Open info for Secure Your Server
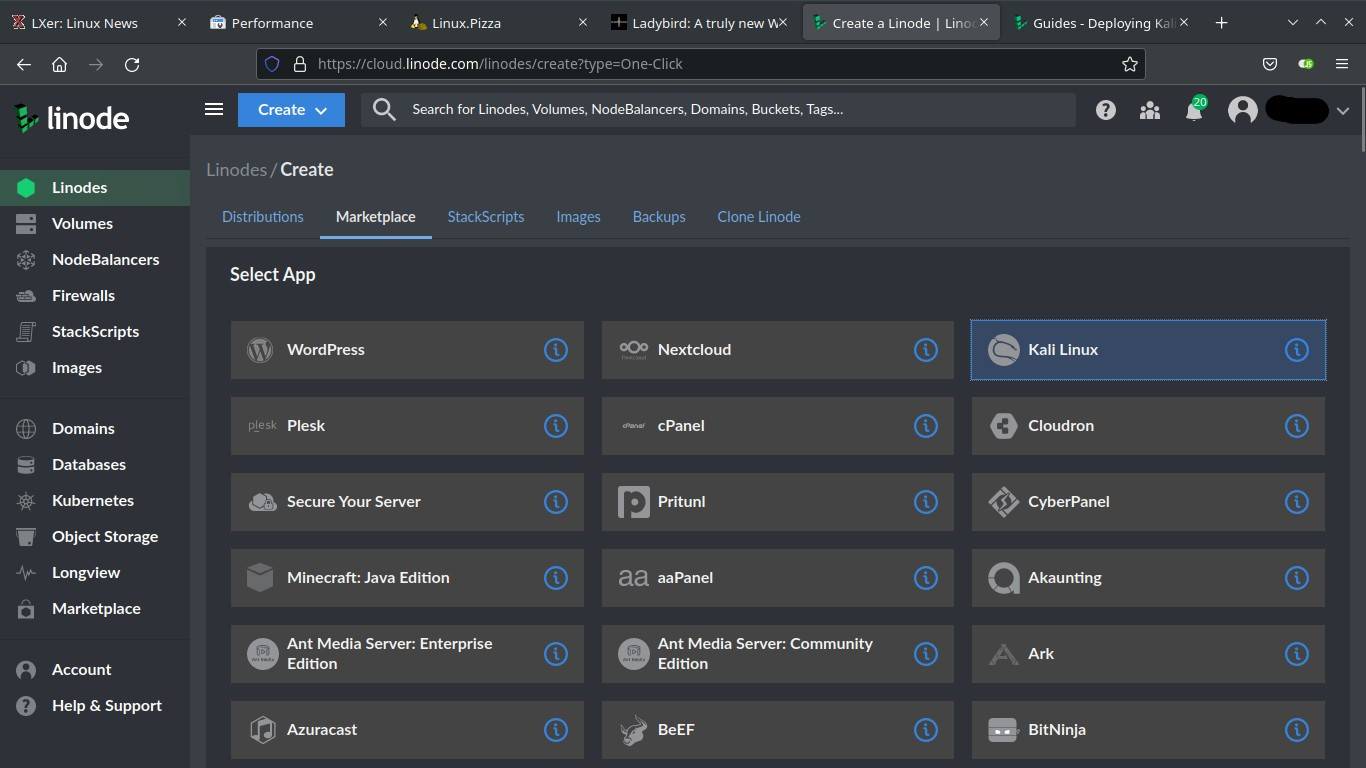 pos(556,502)
